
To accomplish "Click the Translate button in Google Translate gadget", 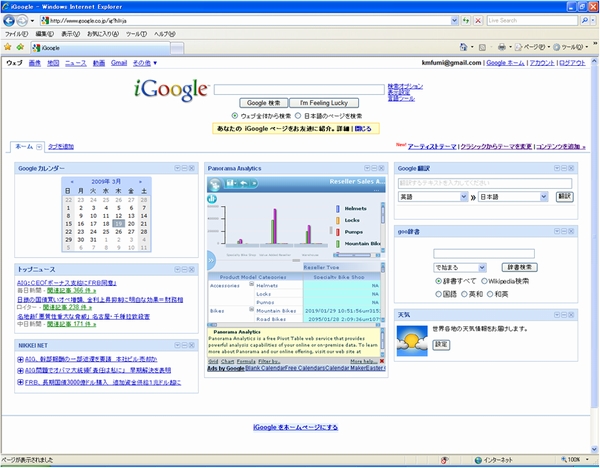I will [x=564, y=197].
